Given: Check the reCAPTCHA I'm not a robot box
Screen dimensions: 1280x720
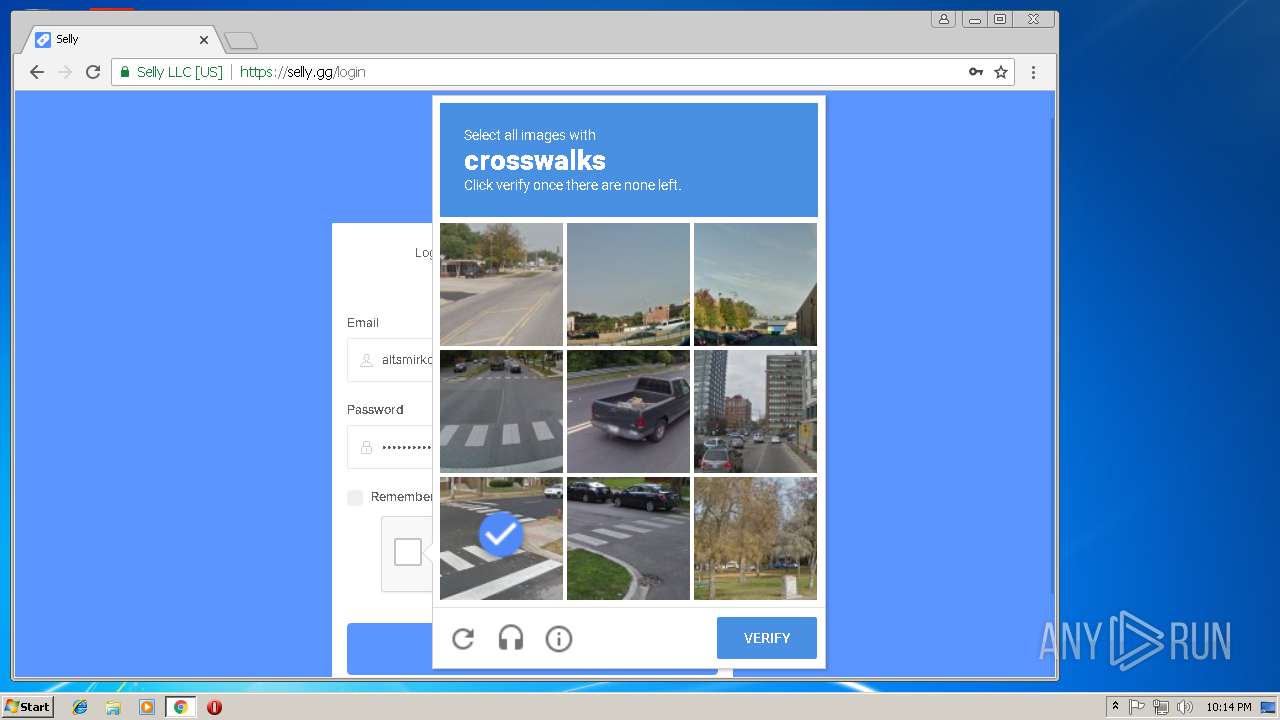Looking at the screenshot, I should point(408,552).
